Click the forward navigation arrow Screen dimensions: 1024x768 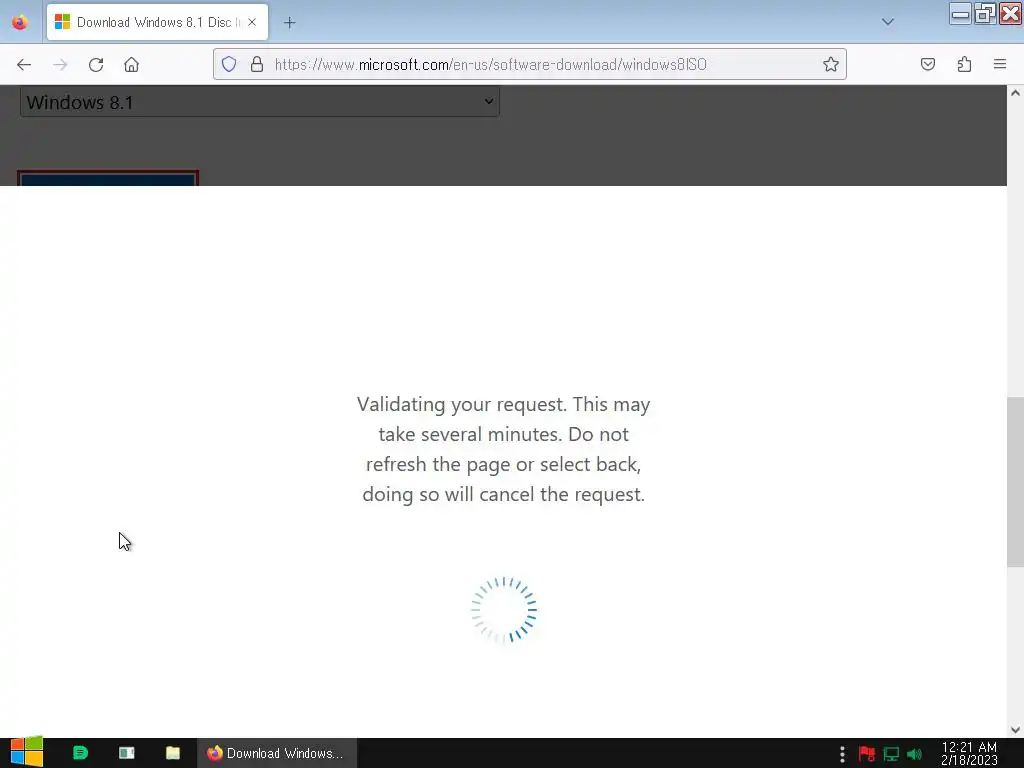[60, 65]
